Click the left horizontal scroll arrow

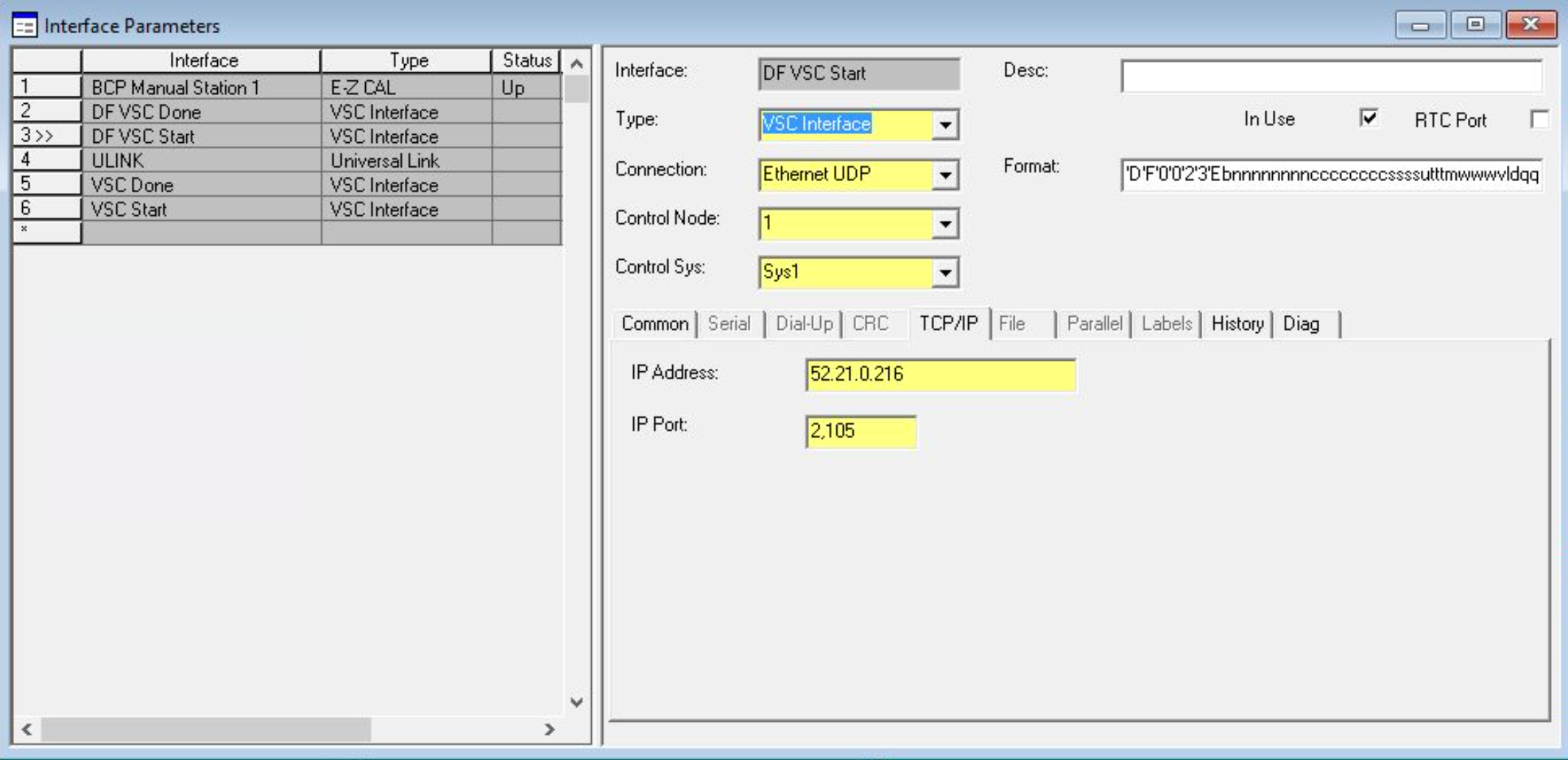pyautogui.click(x=27, y=729)
